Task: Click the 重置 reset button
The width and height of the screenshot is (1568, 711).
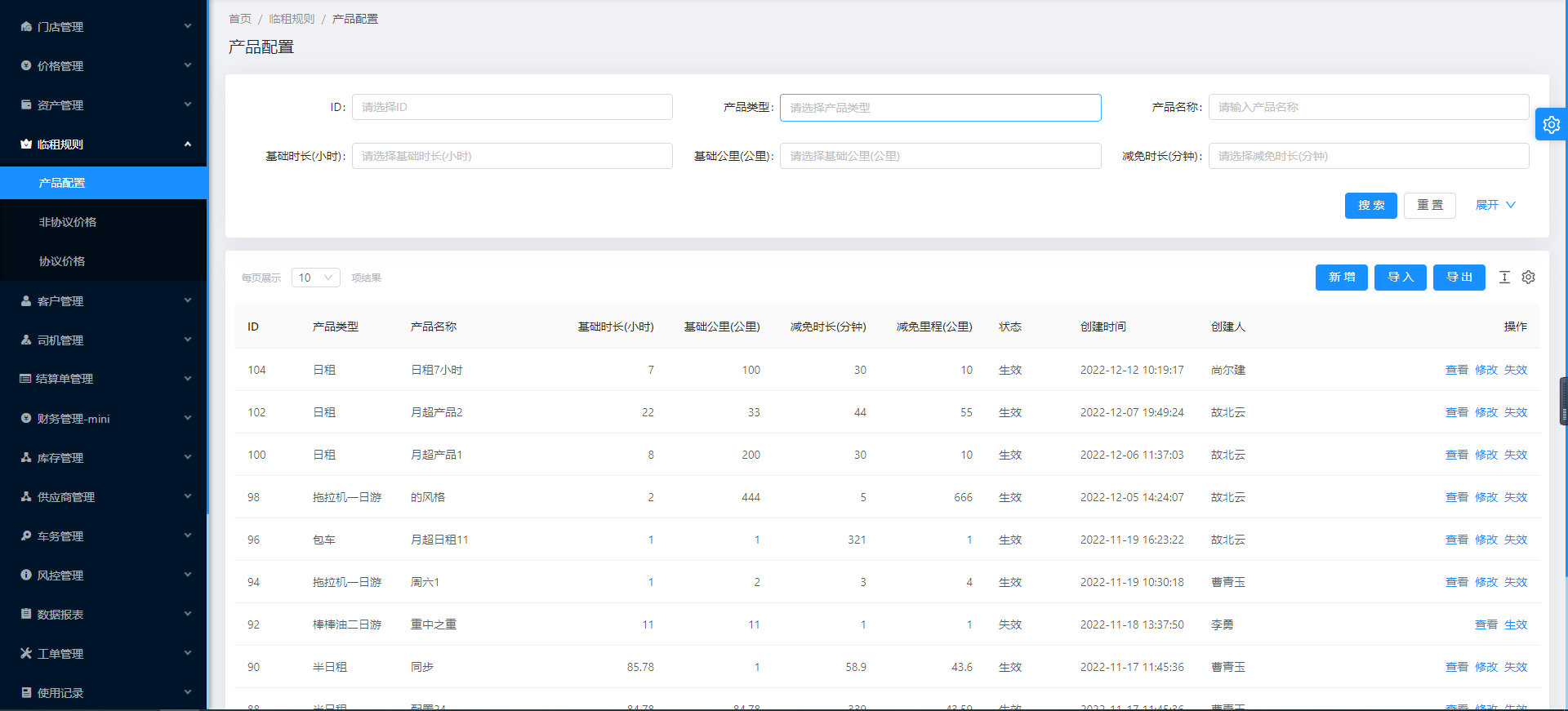Action: (1430, 206)
